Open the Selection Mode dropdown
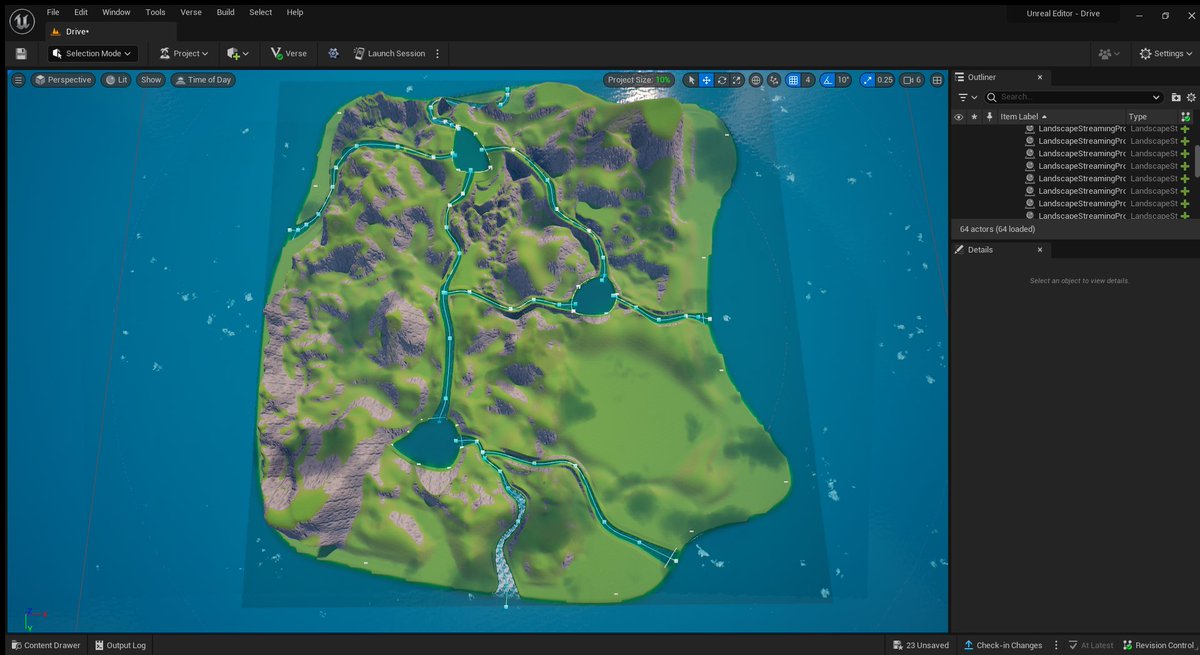The width and height of the screenshot is (1200, 655). coord(91,53)
